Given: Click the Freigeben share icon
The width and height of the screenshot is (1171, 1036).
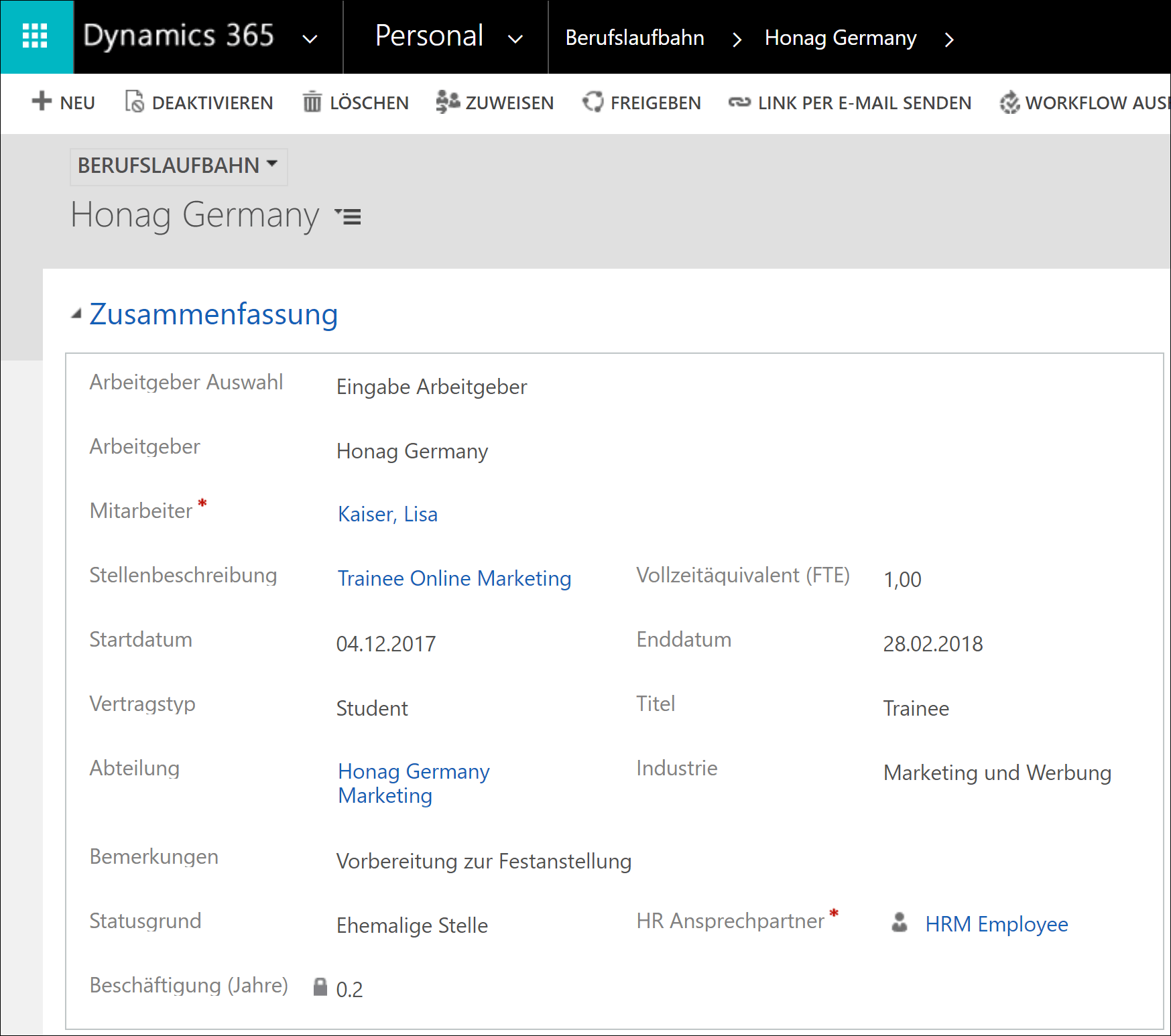Looking at the screenshot, I should click(593, 102).
